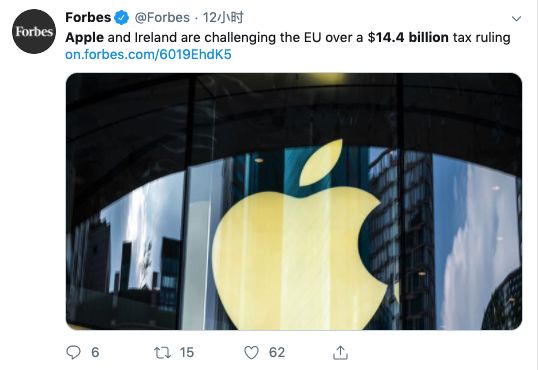
Task: Like the tweet with the heart icon
Action: coord(251,353)
